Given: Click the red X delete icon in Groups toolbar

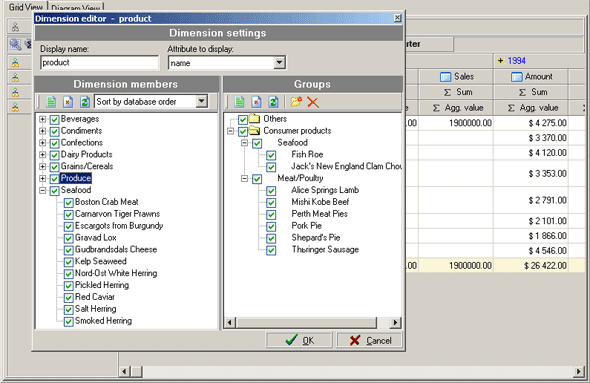Looking at the screenshot, I should (x=313, y=102).
